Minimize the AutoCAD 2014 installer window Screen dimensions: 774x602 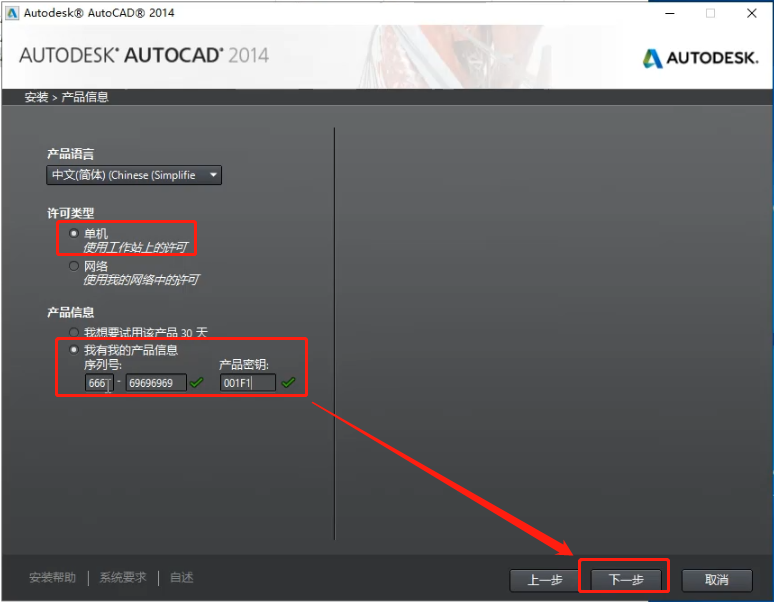point(670,13)
